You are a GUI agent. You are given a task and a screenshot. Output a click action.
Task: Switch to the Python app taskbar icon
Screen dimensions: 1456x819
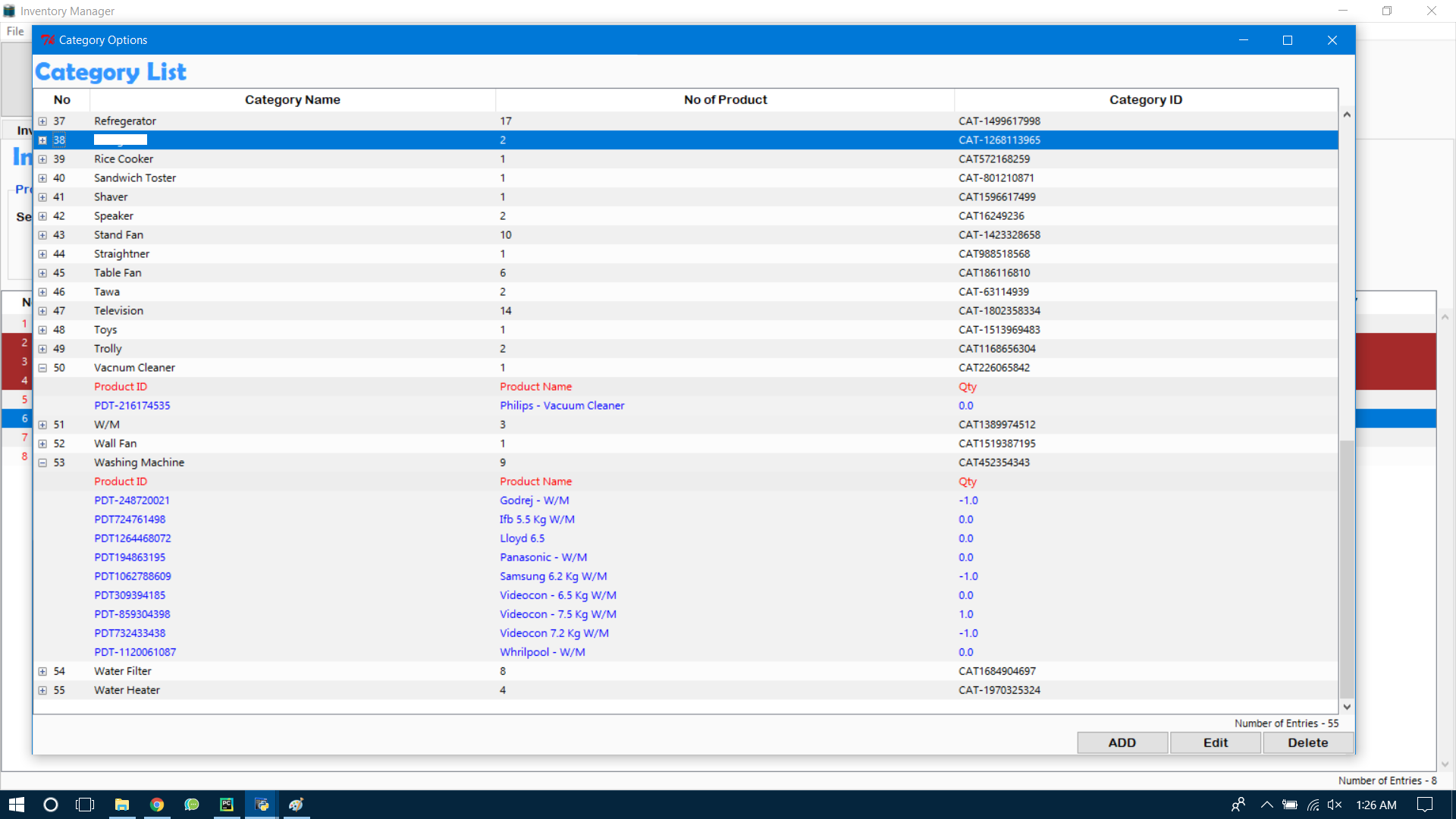click(262, 805)
